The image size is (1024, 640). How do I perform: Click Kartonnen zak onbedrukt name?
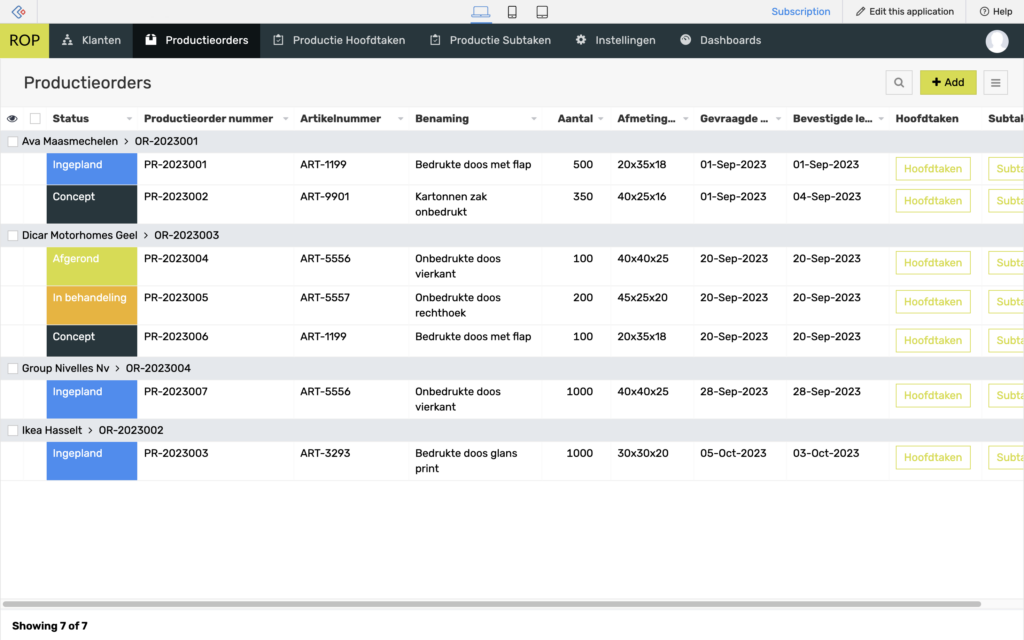(x=451, y=204)
